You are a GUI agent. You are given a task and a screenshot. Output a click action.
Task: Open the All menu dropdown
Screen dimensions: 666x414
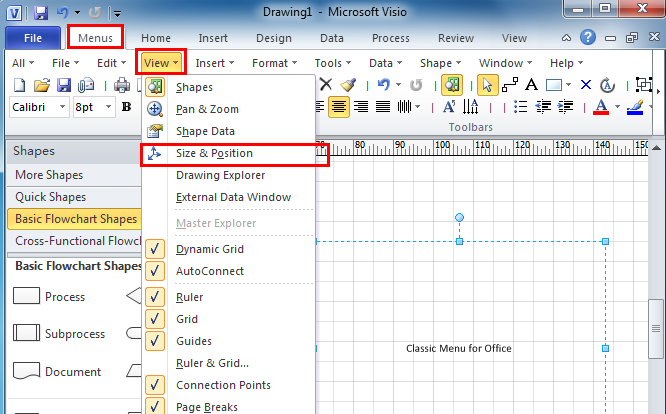pyautogui.click(x=23, y=63)
